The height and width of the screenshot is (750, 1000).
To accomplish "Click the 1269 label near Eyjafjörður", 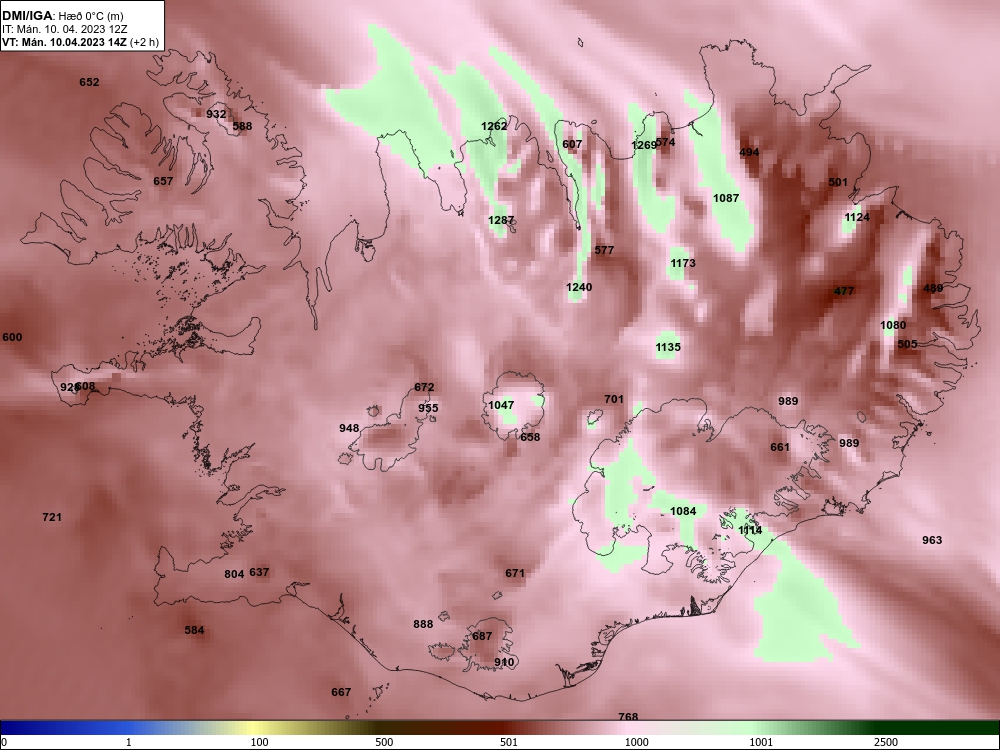I will 643,145.
